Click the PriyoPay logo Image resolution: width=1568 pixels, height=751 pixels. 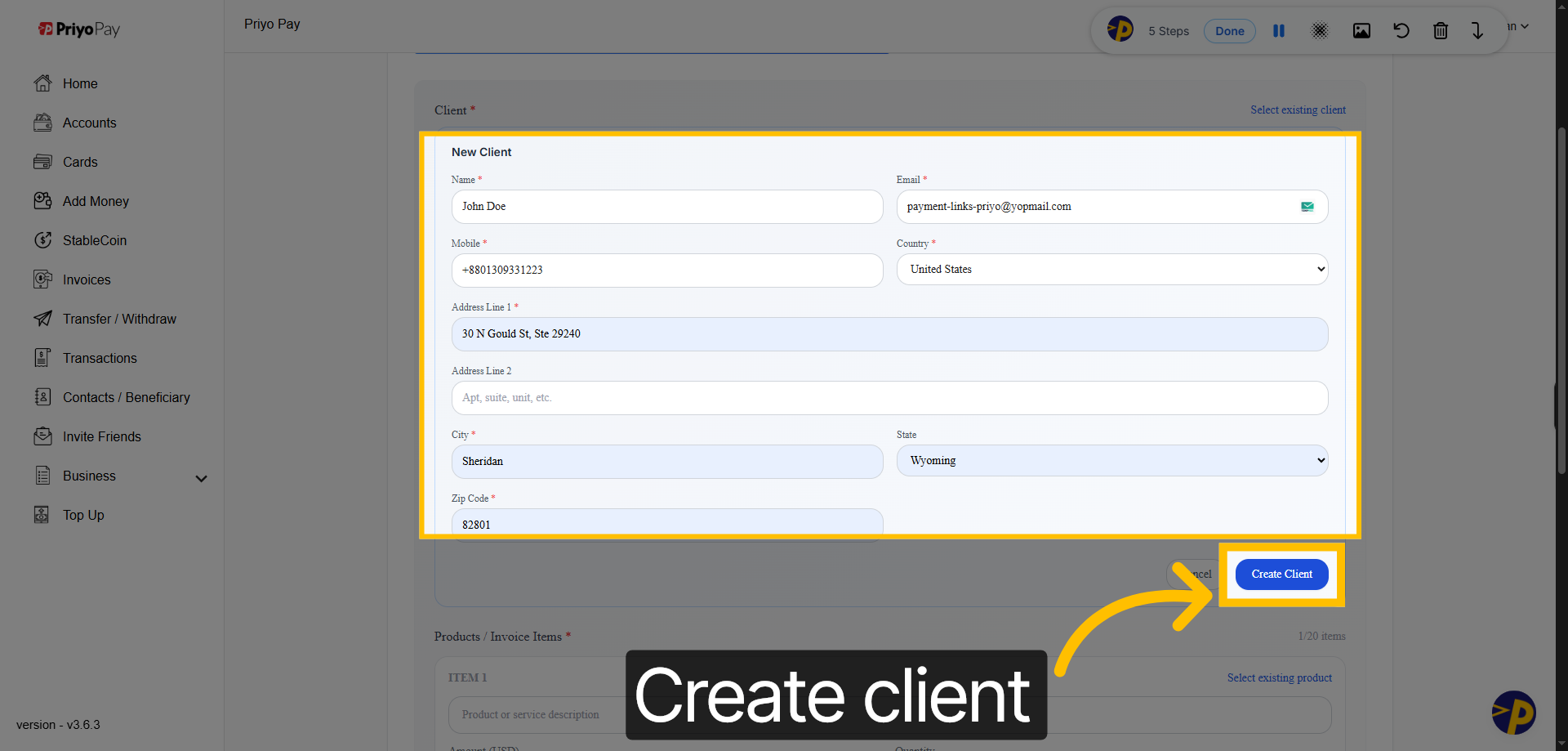78,29
